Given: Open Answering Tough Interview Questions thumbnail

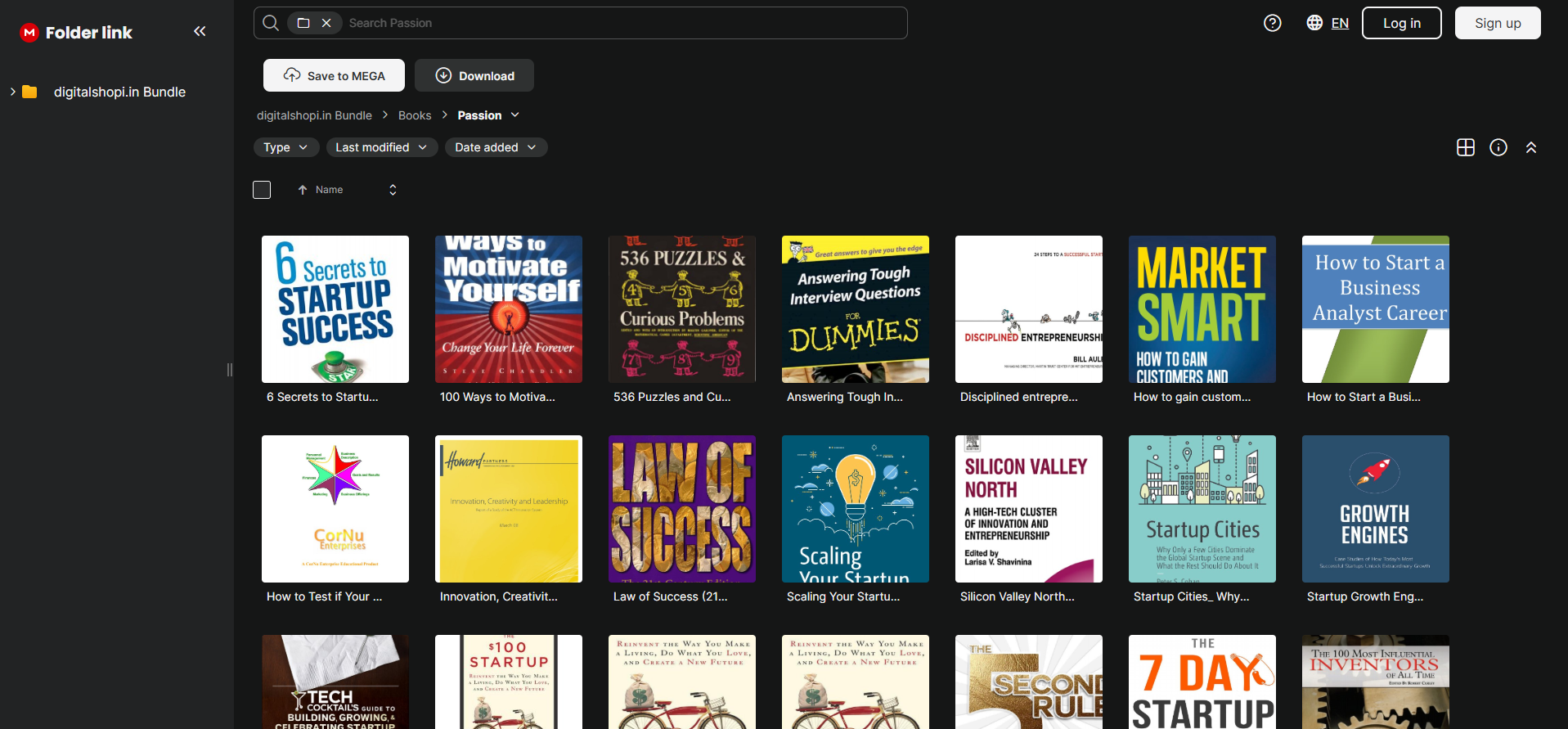Looking at the screenshot, I should tap(856, 309).
